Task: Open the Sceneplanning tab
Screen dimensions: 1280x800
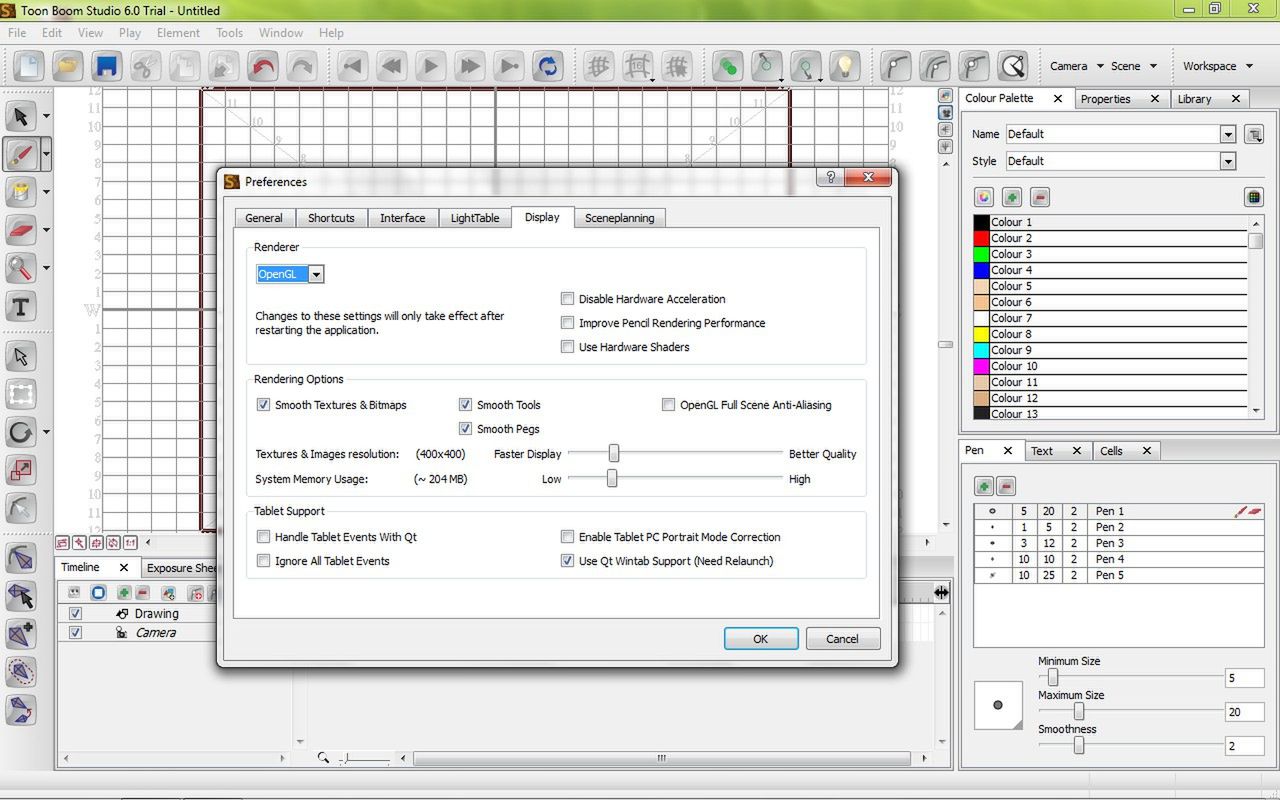Action: [x=620, y=218]
